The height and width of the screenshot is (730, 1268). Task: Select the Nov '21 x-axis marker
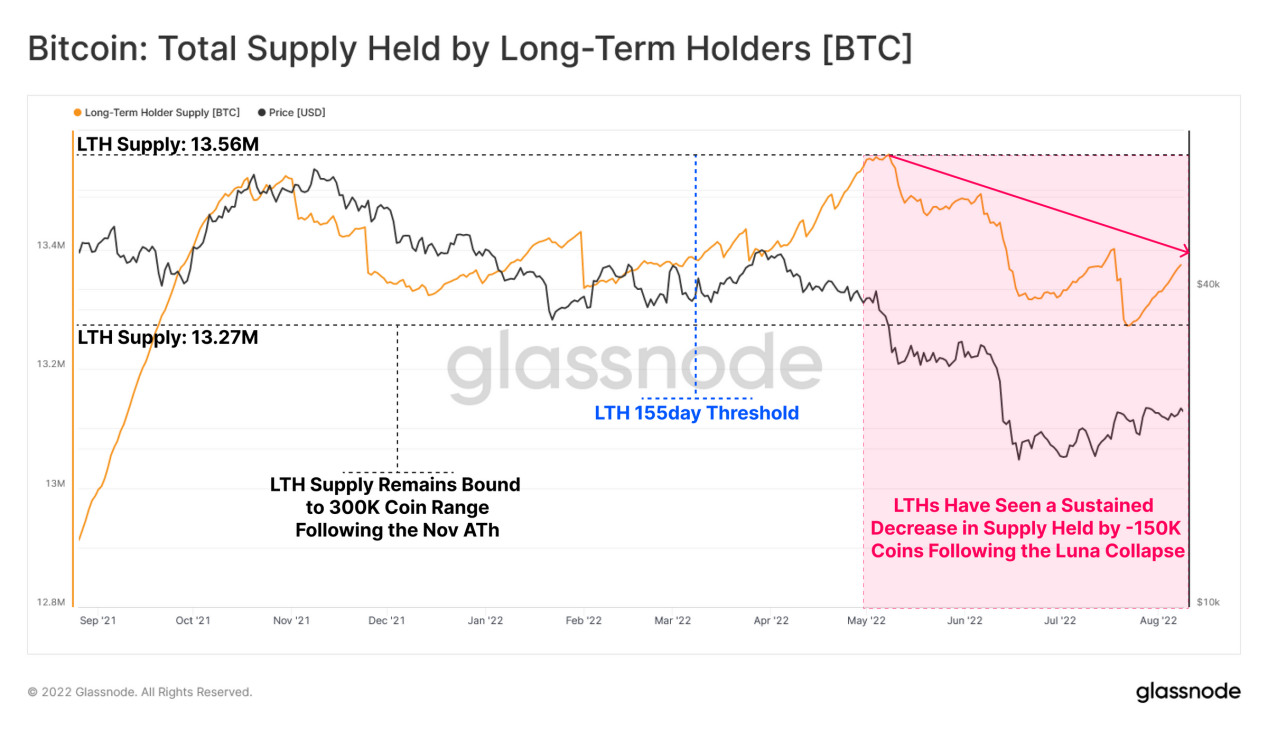[x=291, y=621]
